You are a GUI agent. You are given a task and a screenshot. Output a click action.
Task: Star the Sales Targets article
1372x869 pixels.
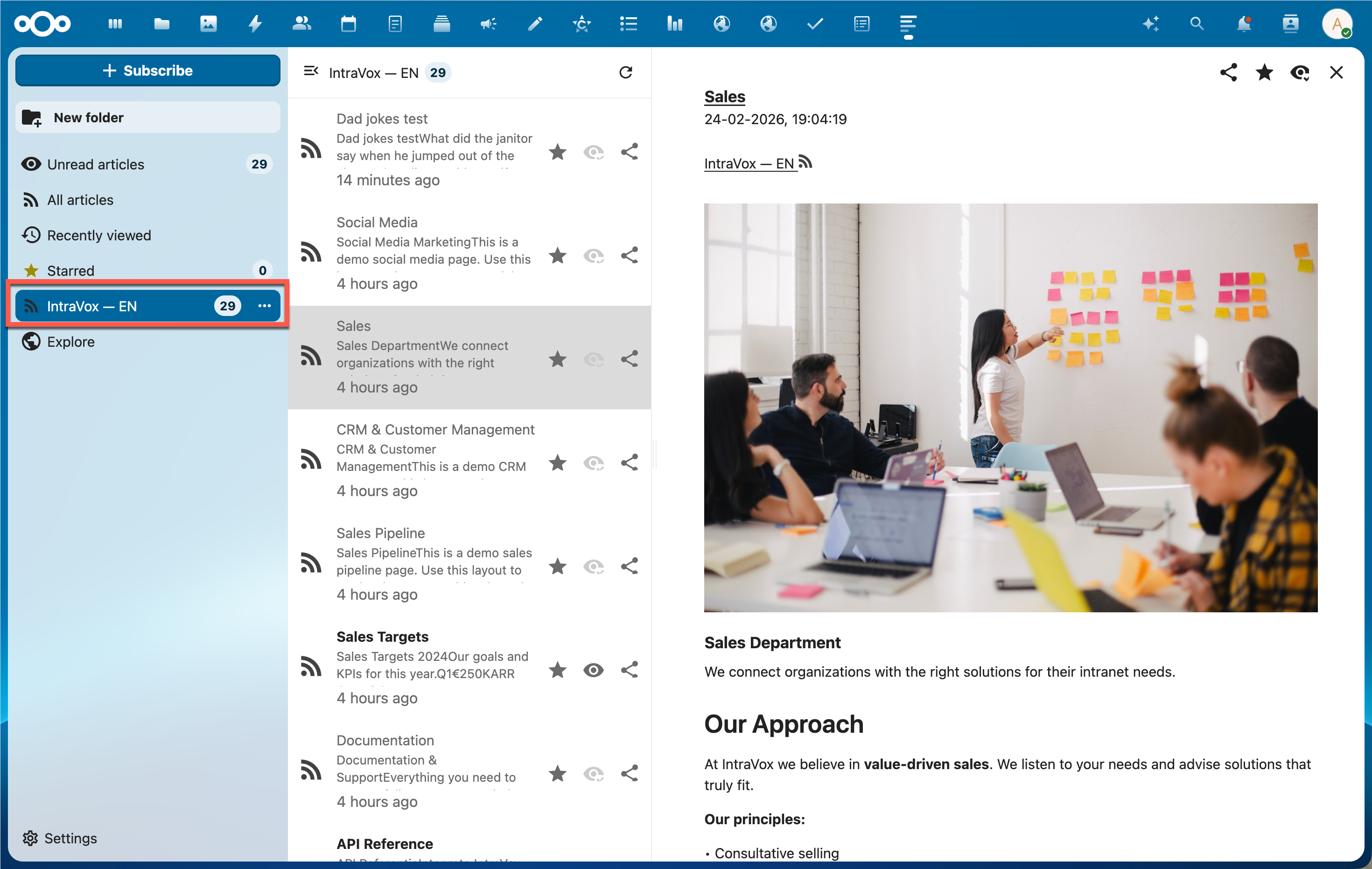558,670
